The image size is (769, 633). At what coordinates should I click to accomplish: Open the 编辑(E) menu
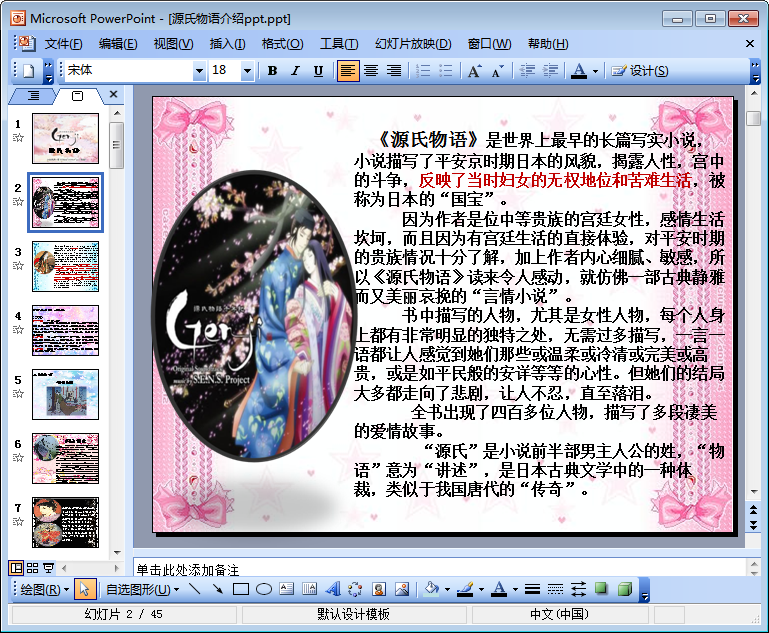(x=118, y=44)
